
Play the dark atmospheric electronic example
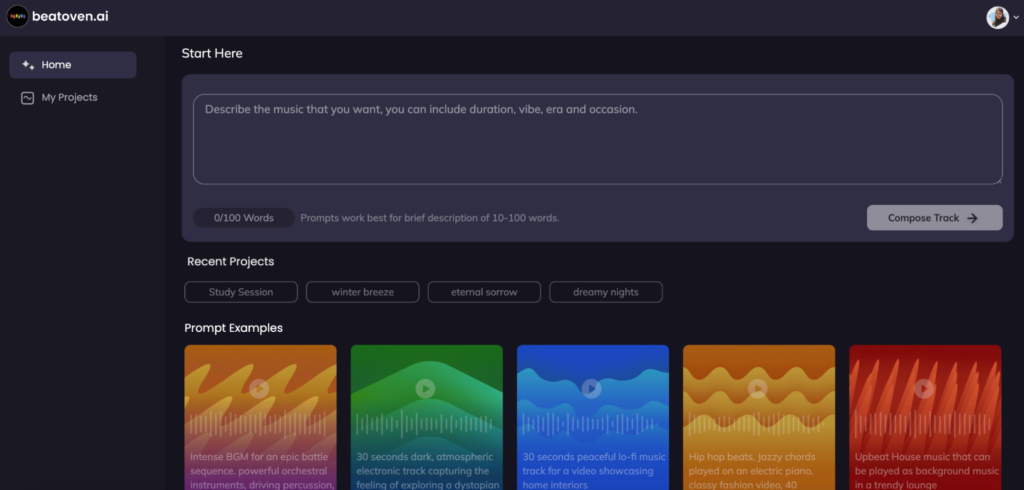point(426,389)
